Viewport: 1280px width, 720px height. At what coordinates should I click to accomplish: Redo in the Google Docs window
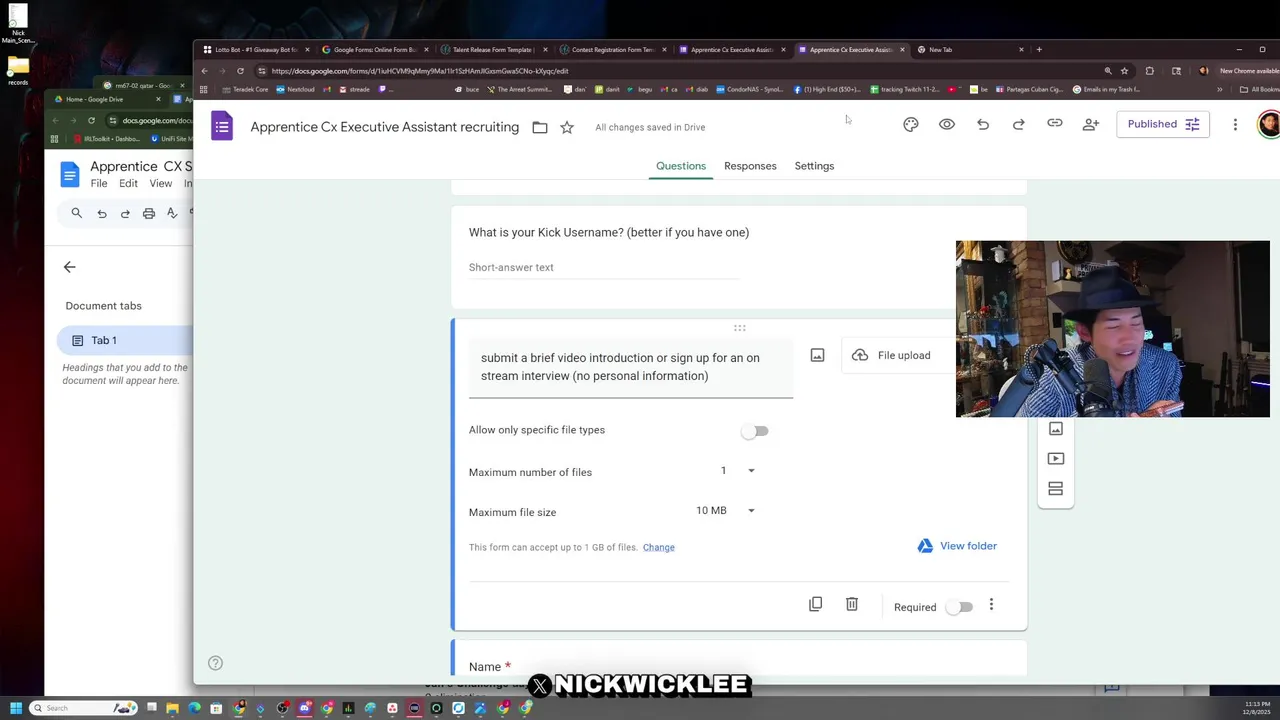(x=125, y=213)
